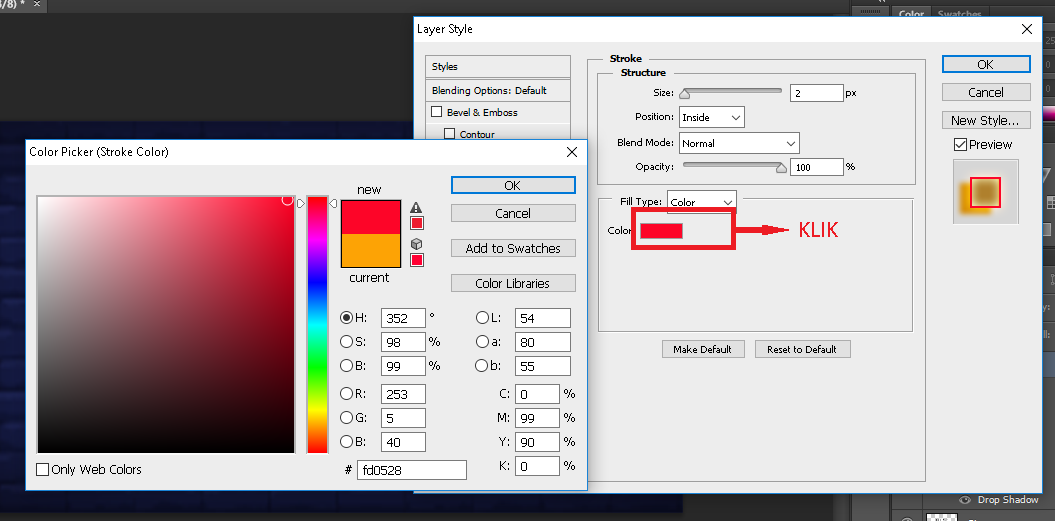Click the hex color input field
Screen dimensions: 1055x521
click(x=412, y=470)
